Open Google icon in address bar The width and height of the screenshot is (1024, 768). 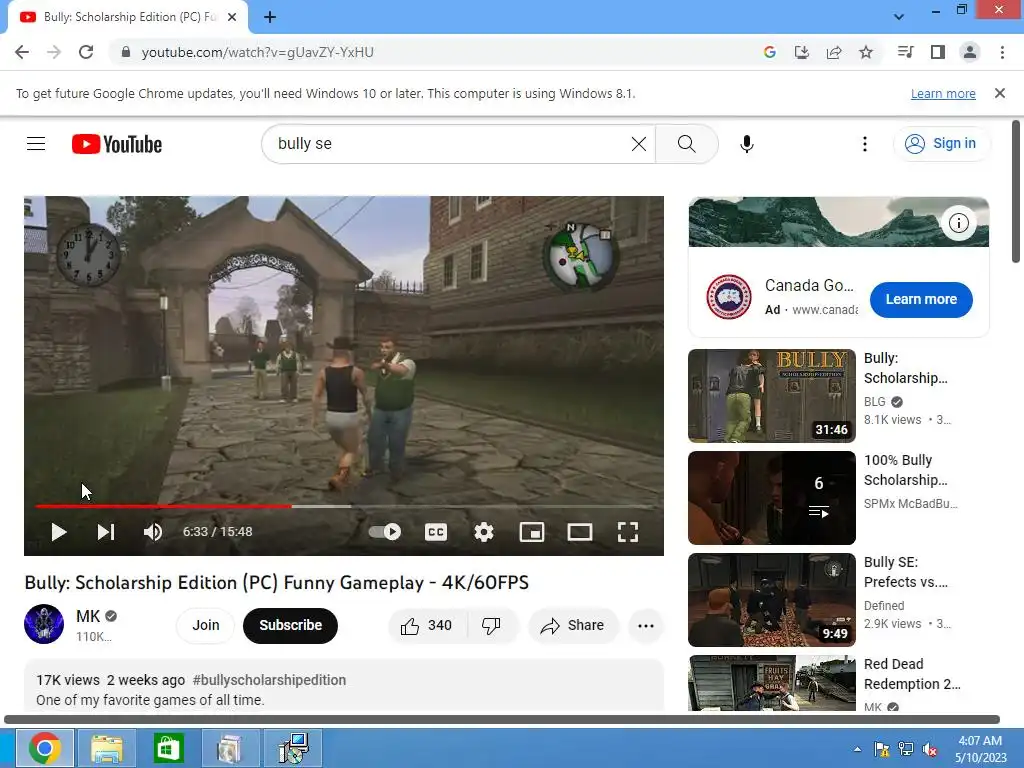pyautogui.click(x=769, y=52)
